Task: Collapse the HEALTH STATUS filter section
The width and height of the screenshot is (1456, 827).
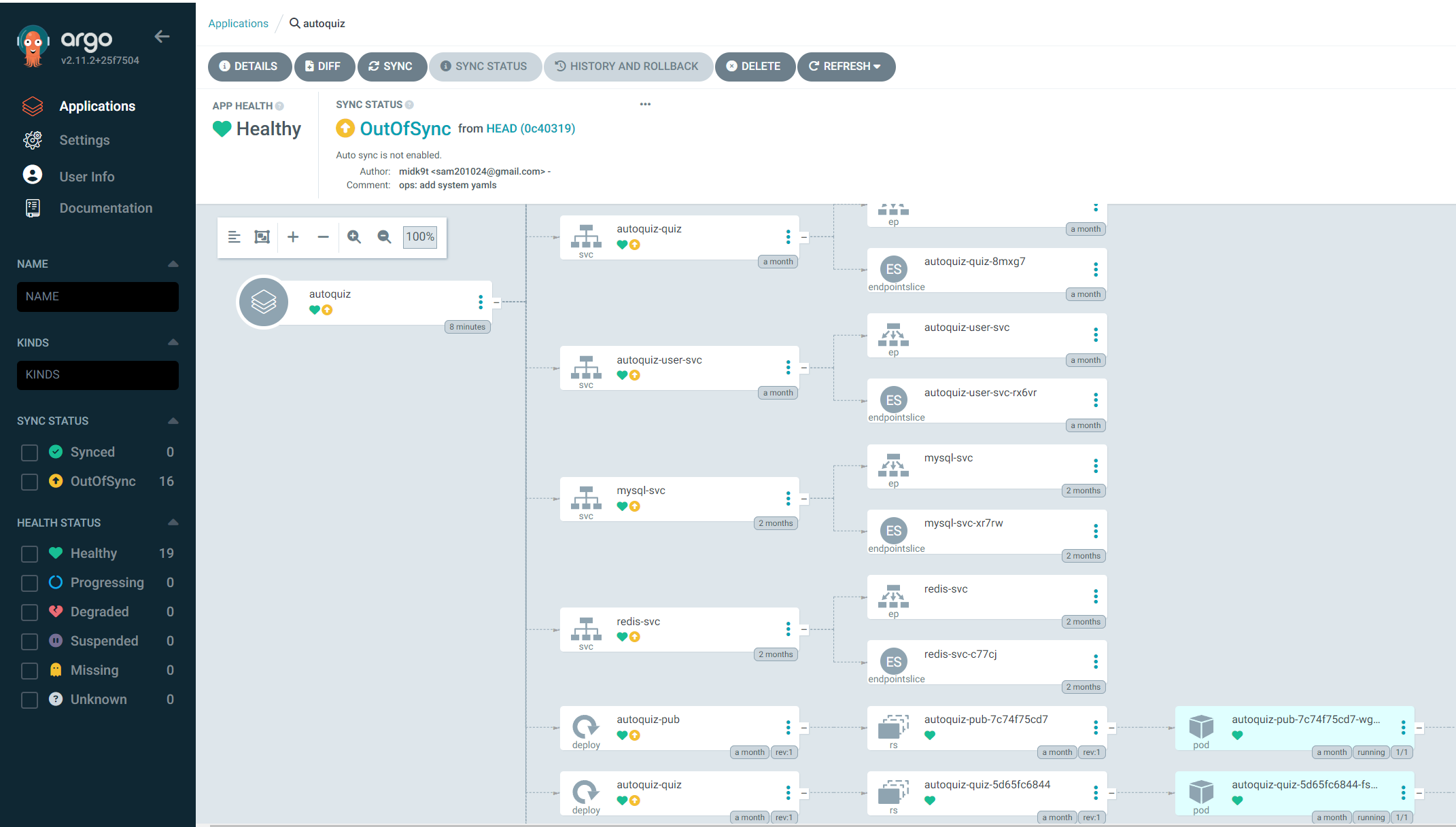Action: [173, 523]
